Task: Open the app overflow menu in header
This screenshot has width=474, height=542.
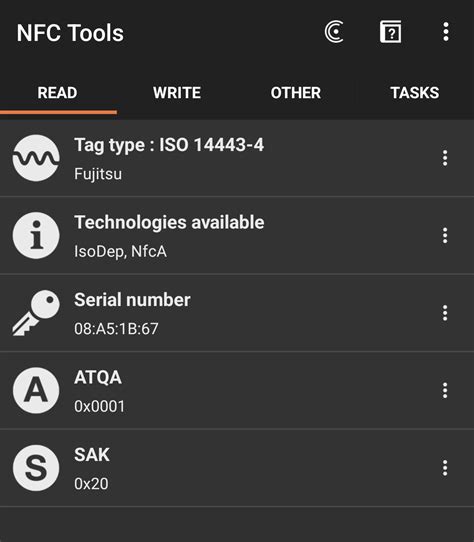Action: tap(446, 32)
